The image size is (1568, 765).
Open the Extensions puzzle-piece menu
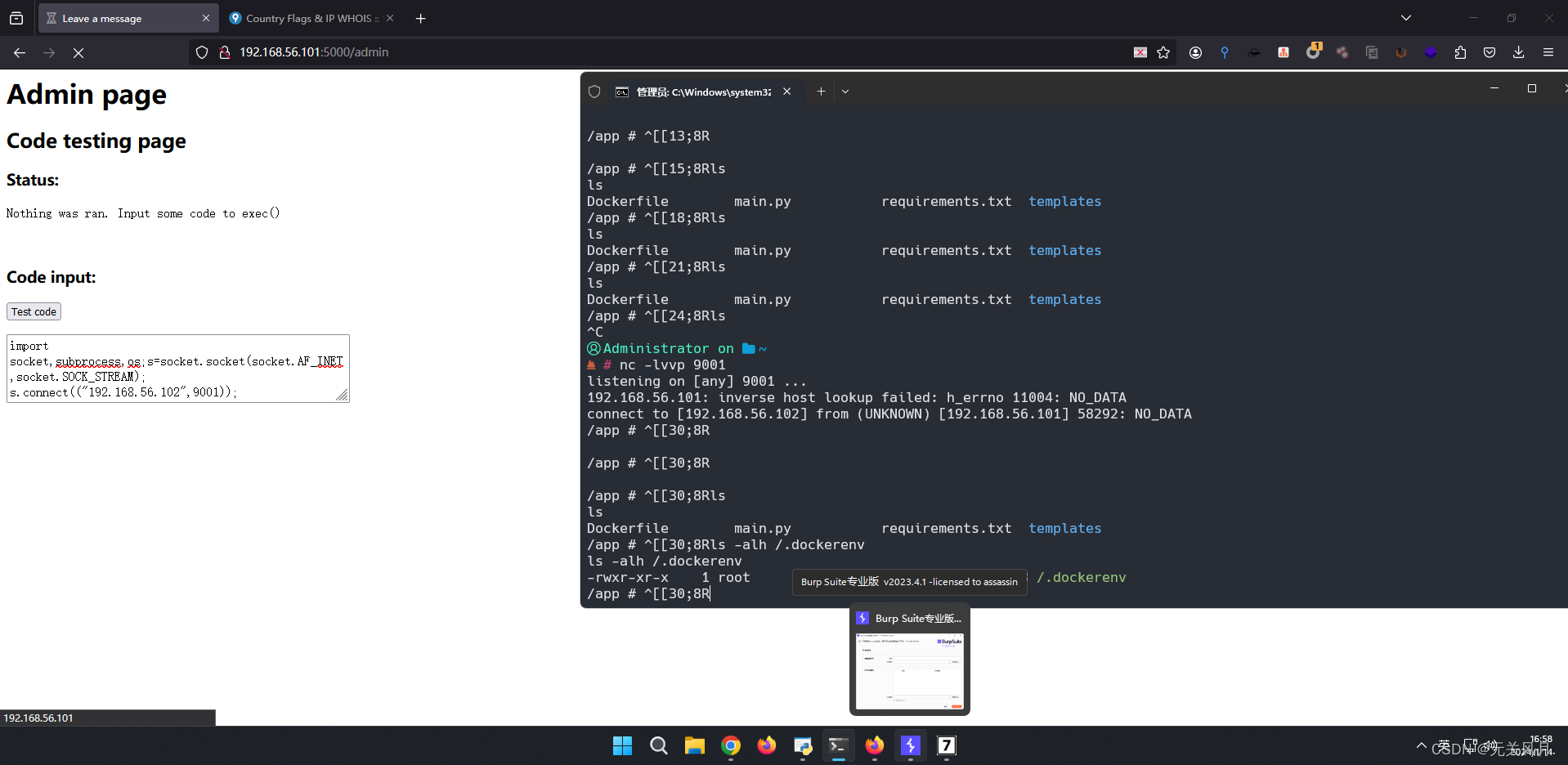point(1460,52)
